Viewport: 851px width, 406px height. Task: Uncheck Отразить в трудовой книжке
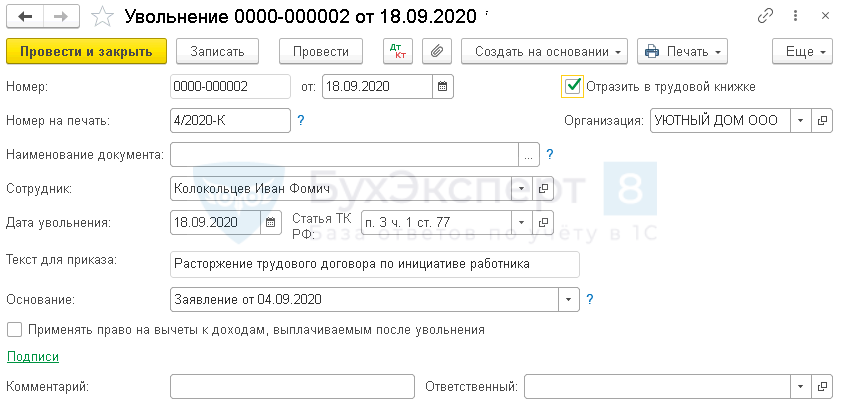(x=573, y=86)
